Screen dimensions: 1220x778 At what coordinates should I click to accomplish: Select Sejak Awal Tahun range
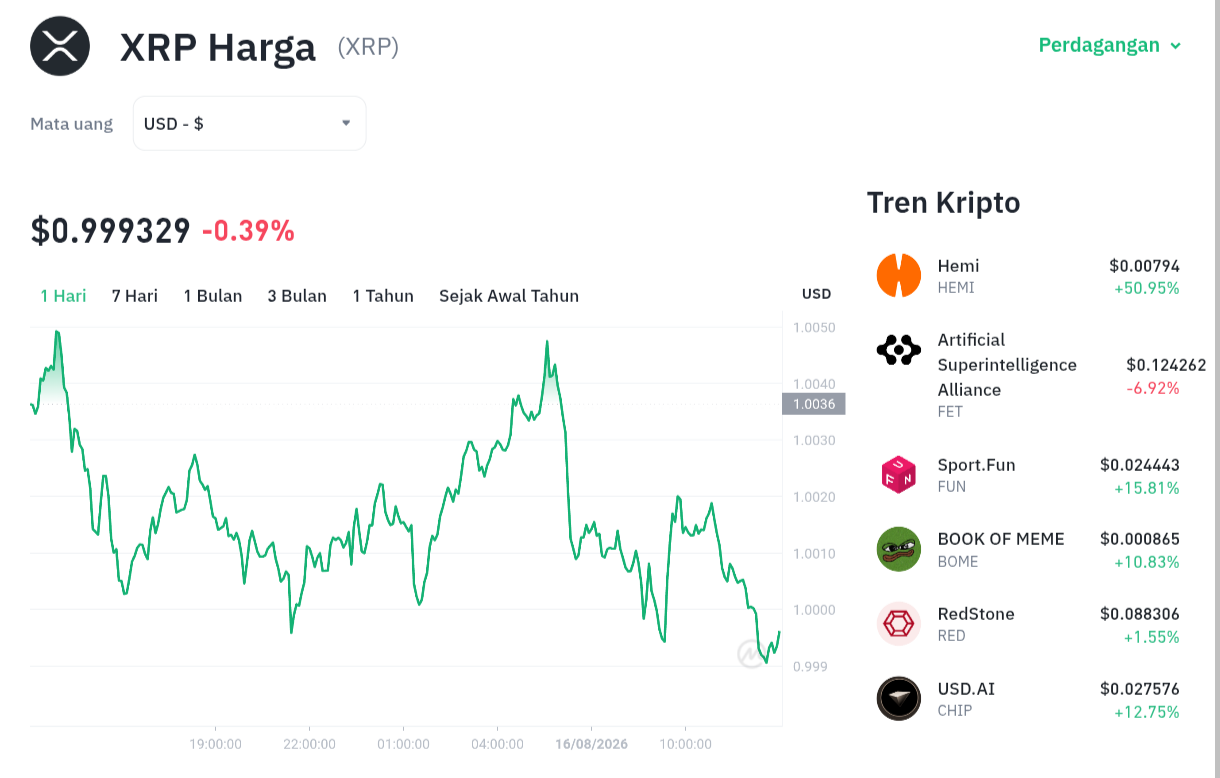[x=509, y=295]
